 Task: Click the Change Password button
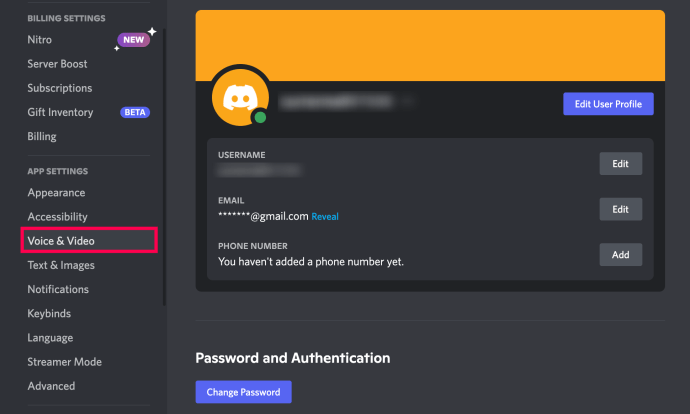(243, 392)
